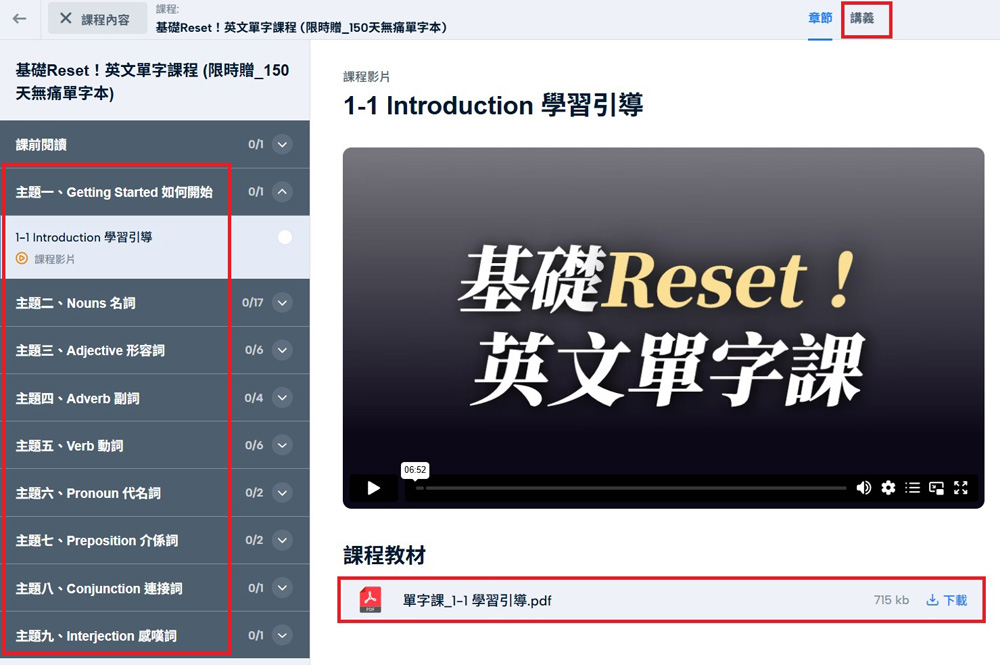
Task: Expand 主題六 Pronoun 代名詞 chevron
Action: click(283, 493)
